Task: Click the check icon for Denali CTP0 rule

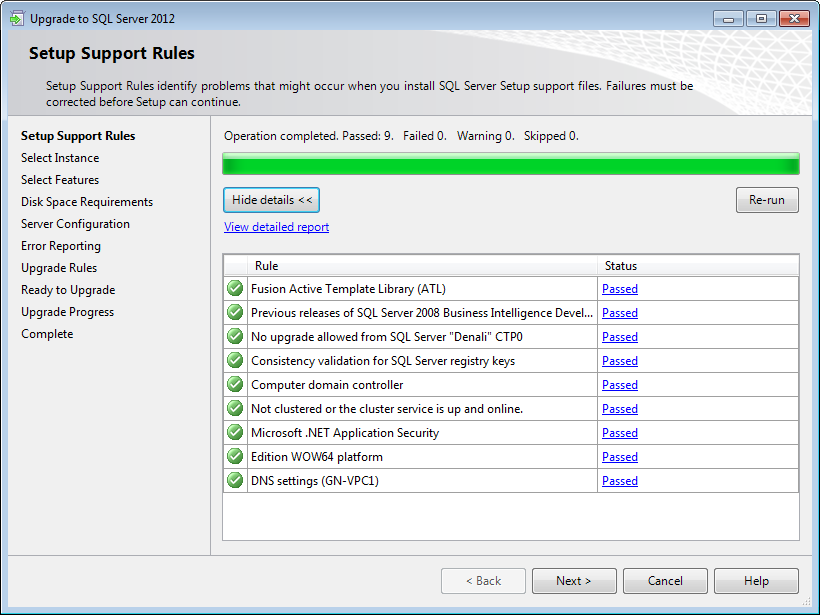Action: point(235,336)
